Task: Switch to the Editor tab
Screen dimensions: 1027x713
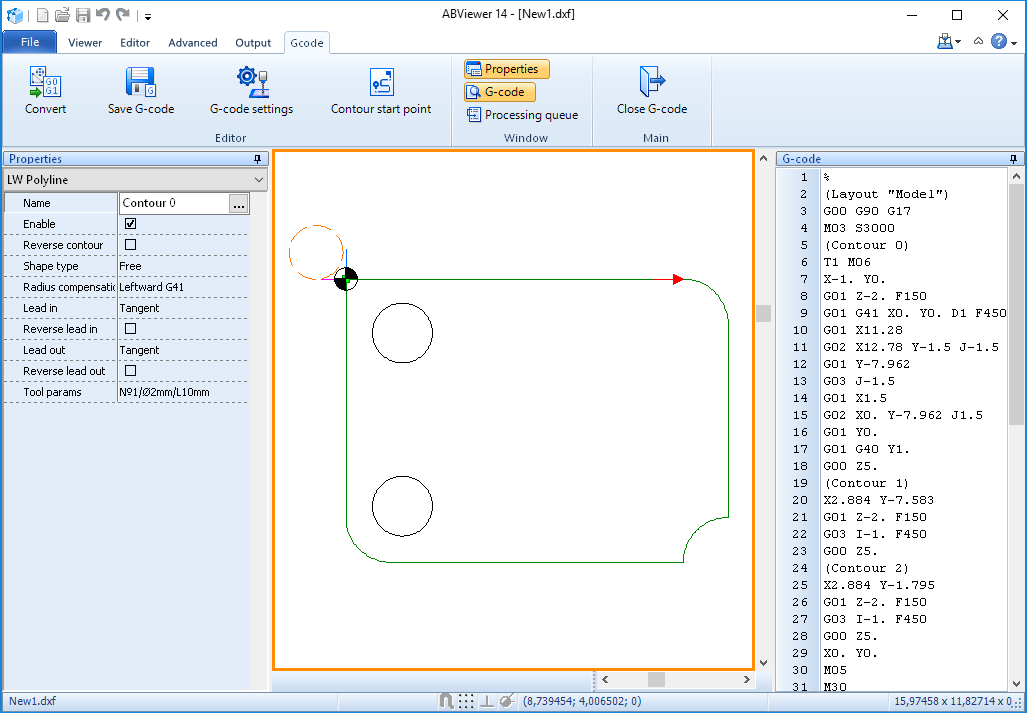Action: click(135, 43)
